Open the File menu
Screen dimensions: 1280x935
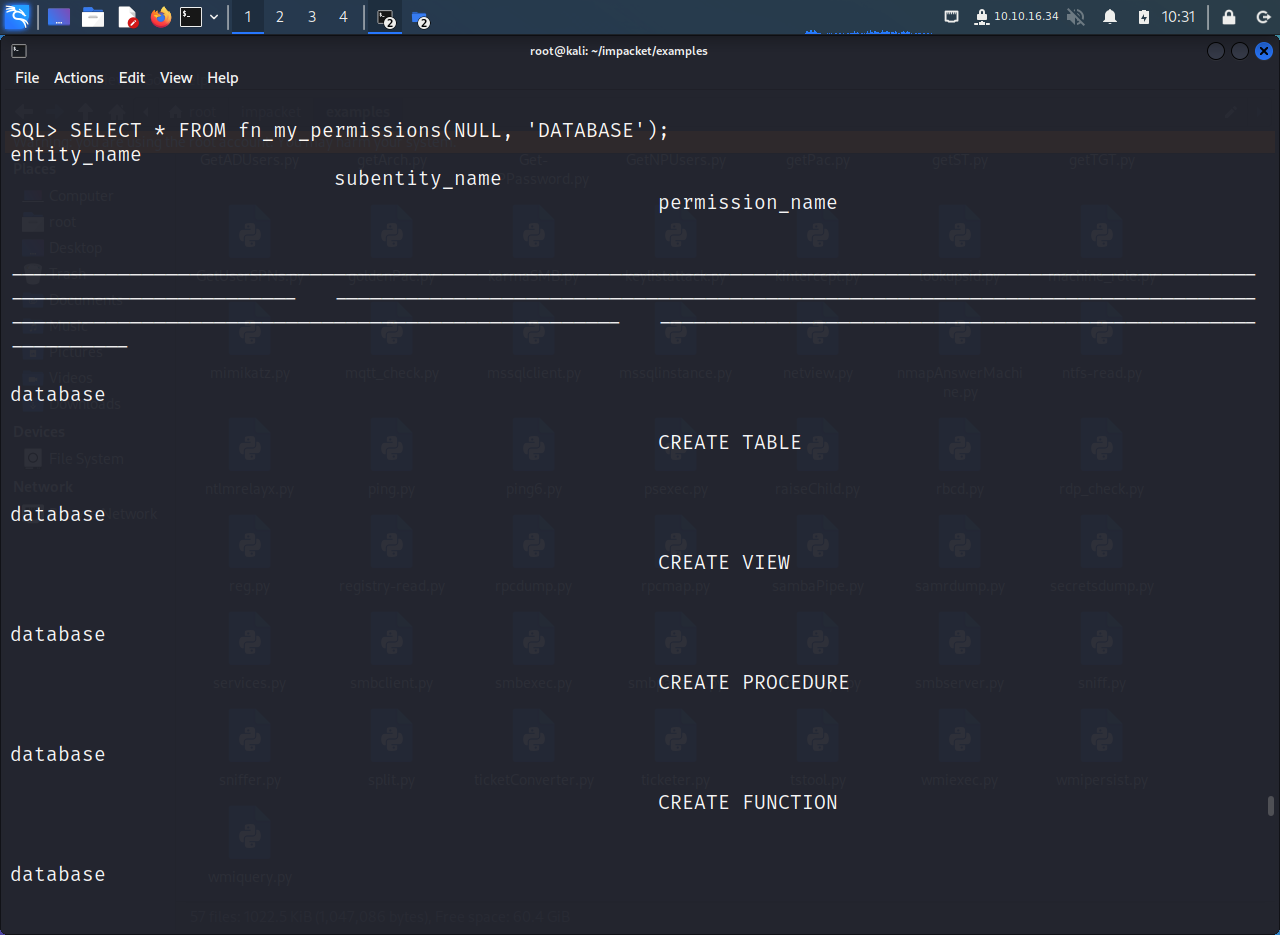pos(27,78)
